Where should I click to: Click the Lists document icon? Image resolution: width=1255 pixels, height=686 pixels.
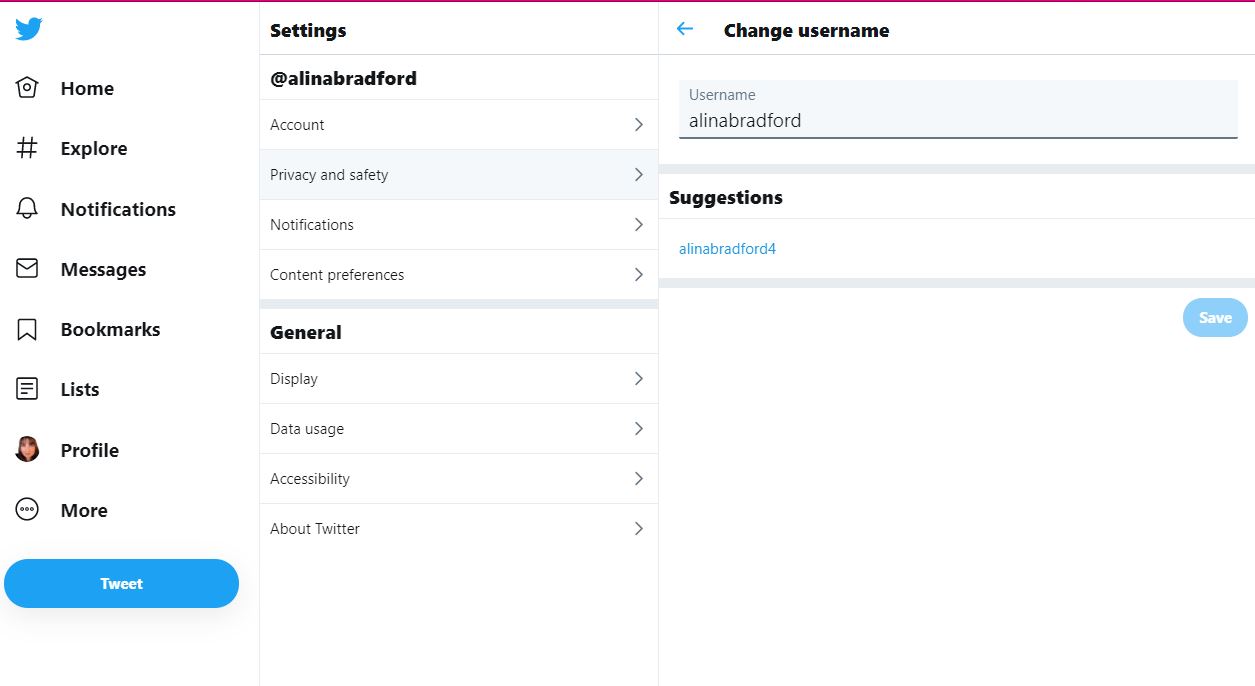coord(27,389)
